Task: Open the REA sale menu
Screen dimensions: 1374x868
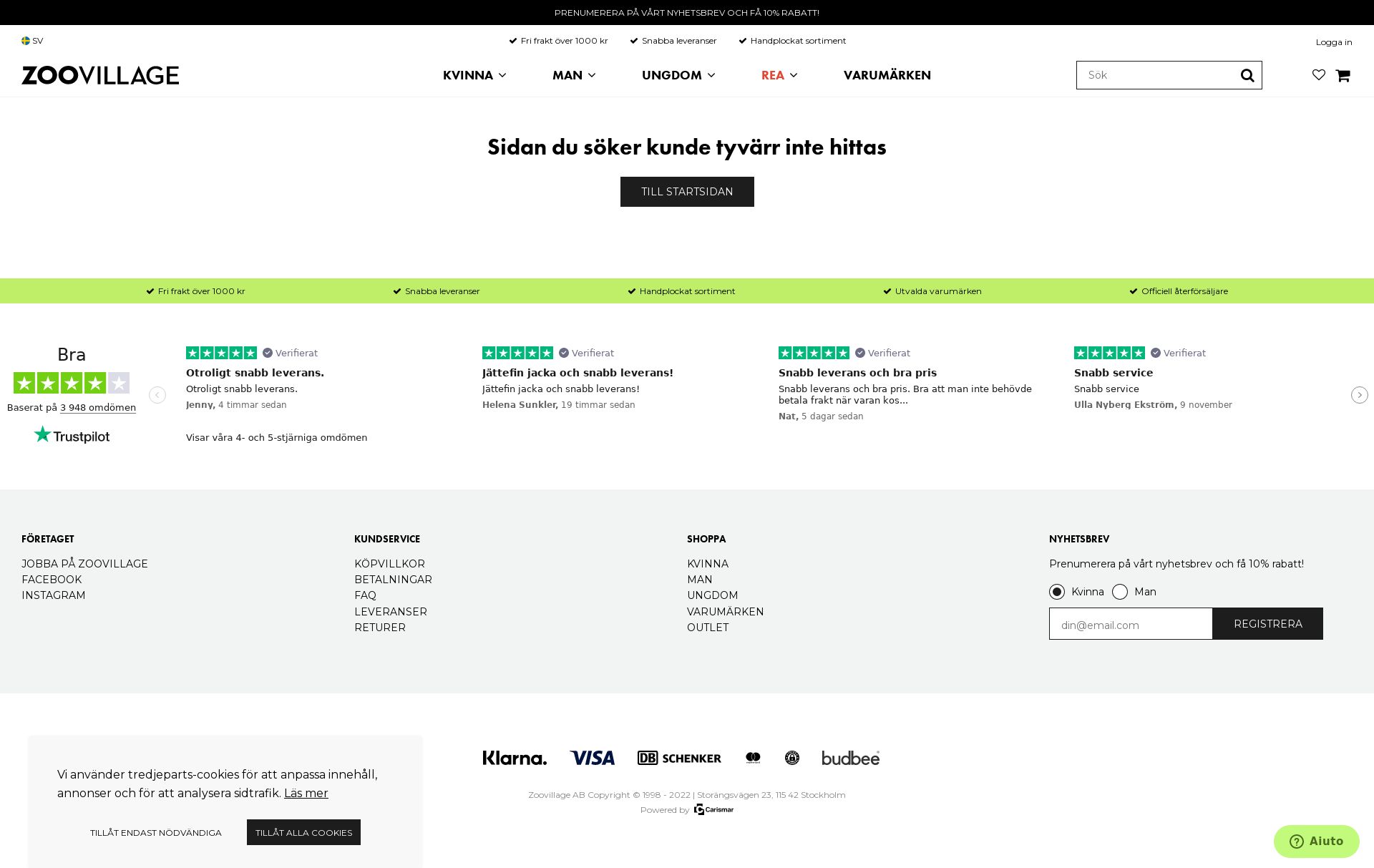Action: 773,75
